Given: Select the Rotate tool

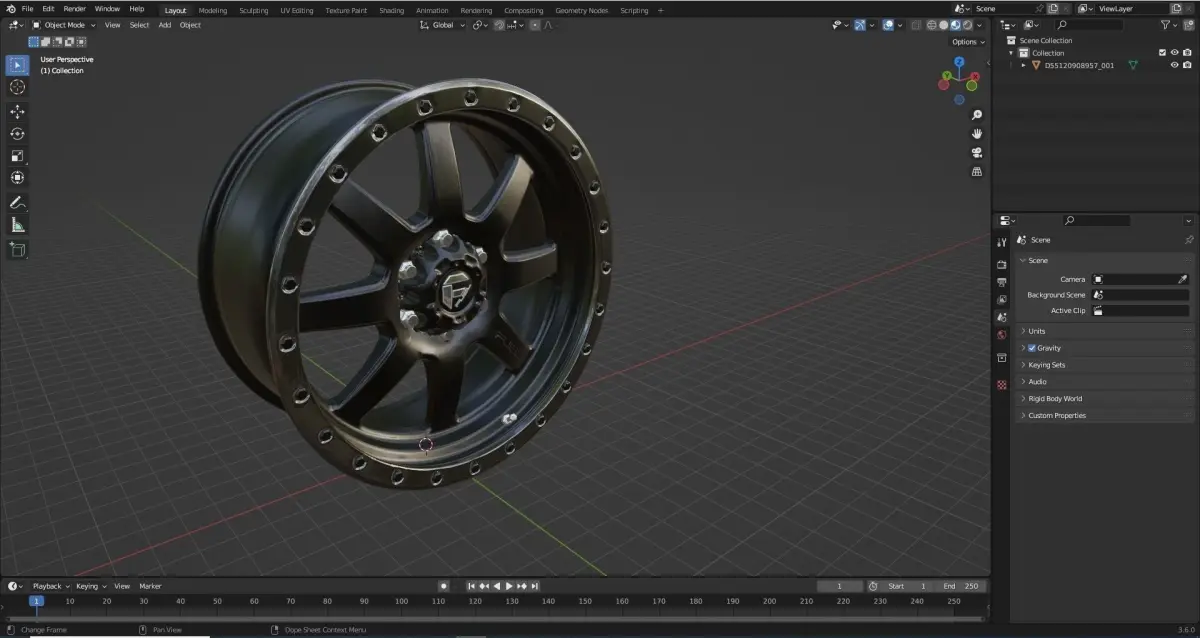Looking at the screenshot, I should (17, 134).
